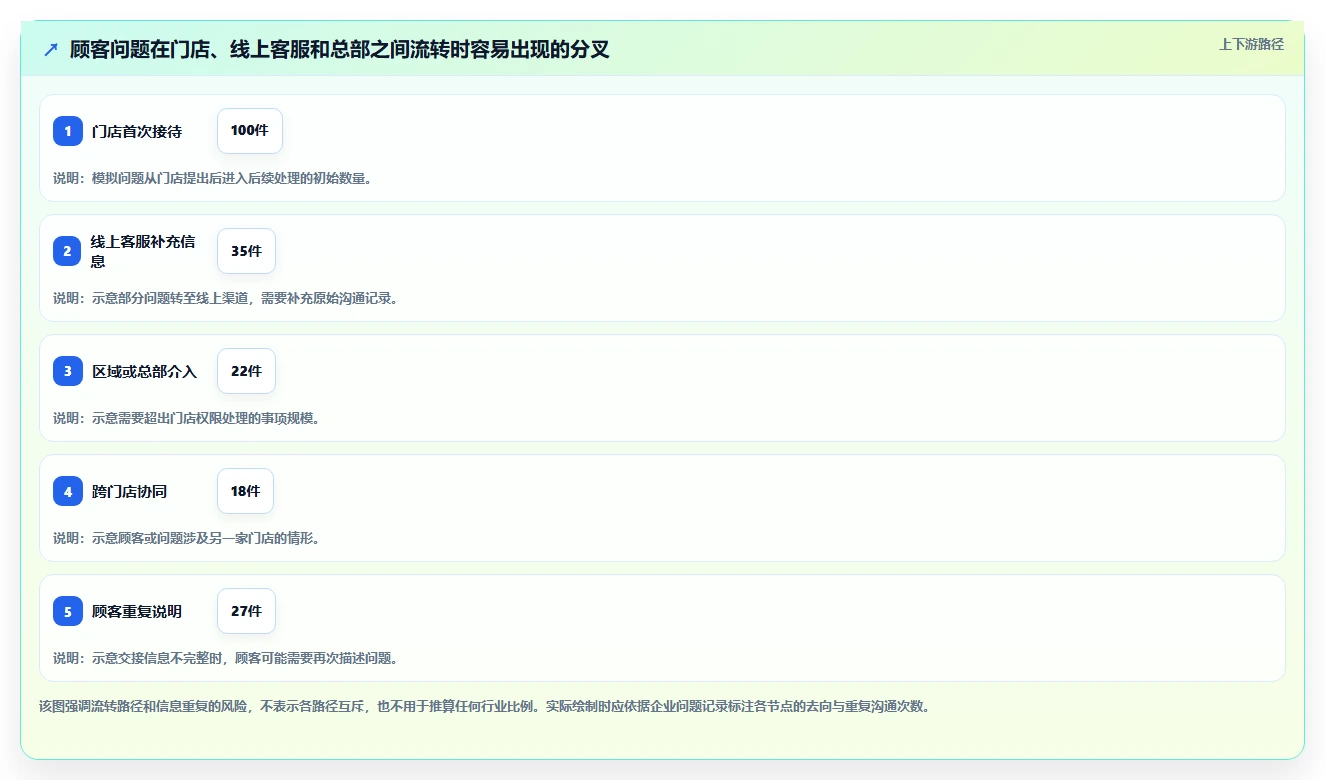Select the 18件 value chip
The image size is (1325, 780).
click(245, 491)
